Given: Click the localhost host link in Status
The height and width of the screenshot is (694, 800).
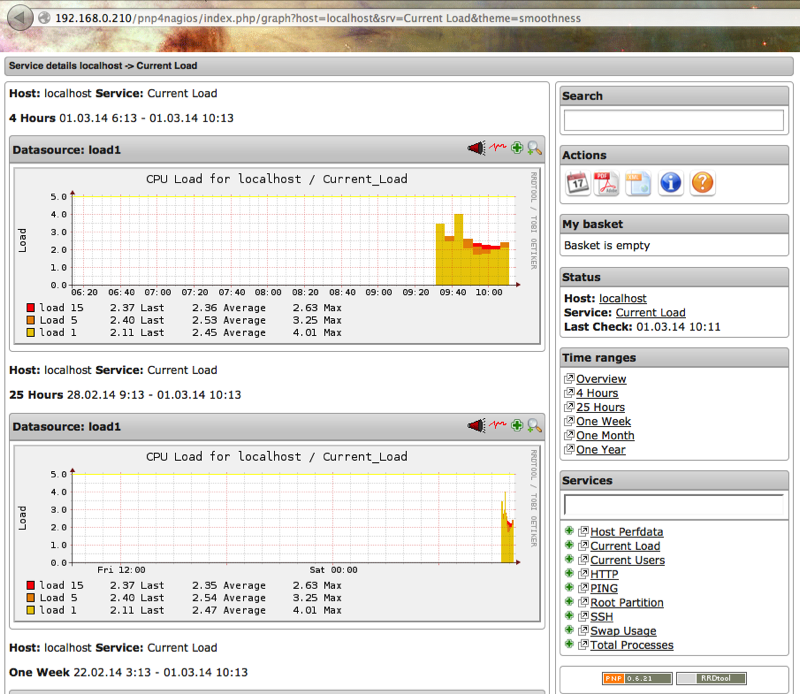Looking at the screenshot, I should pos(622,298).
